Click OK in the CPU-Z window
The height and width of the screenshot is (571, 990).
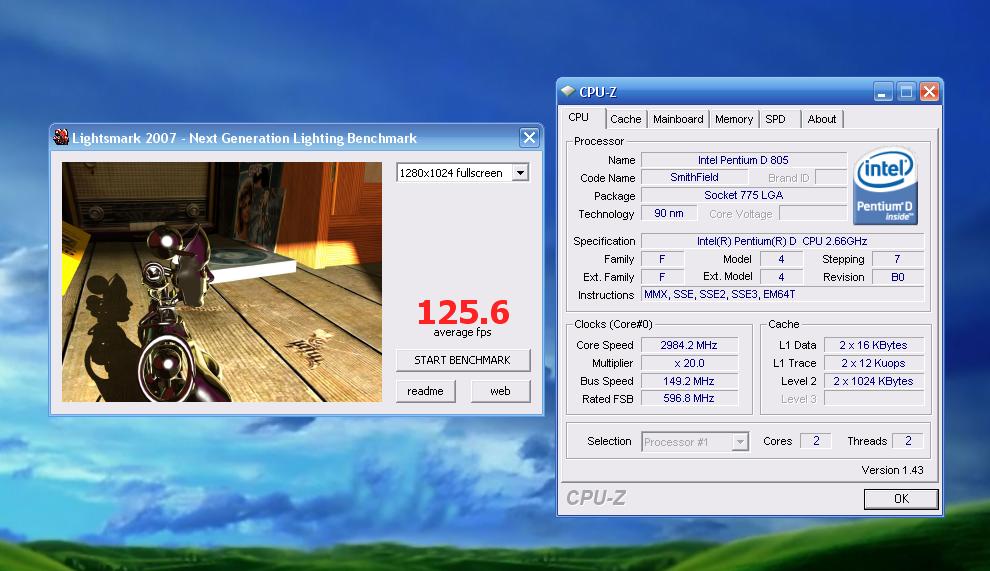click(x=901, y=499)
